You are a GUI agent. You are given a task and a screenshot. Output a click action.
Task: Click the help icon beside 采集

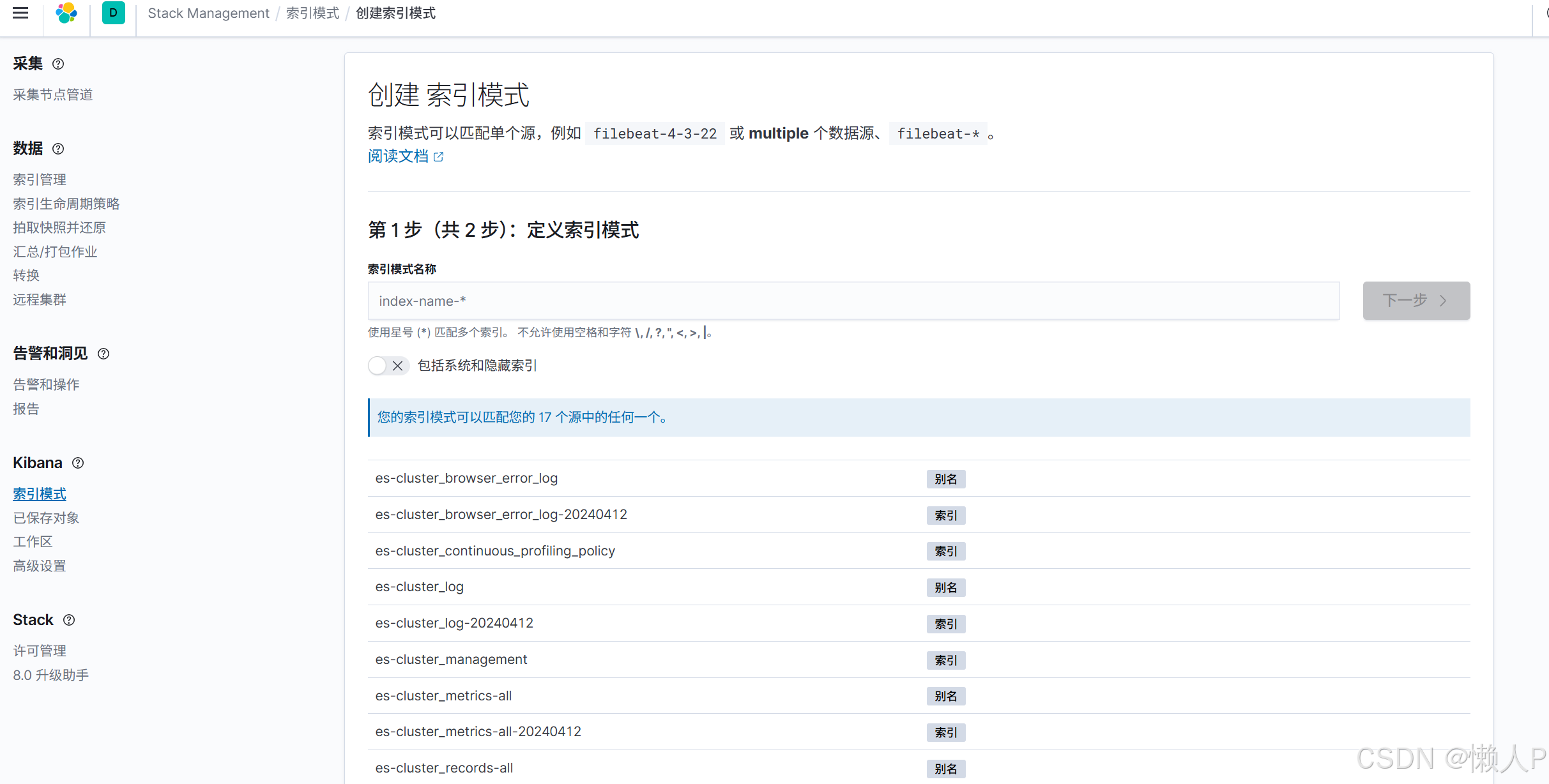click(x=58, y=64)
